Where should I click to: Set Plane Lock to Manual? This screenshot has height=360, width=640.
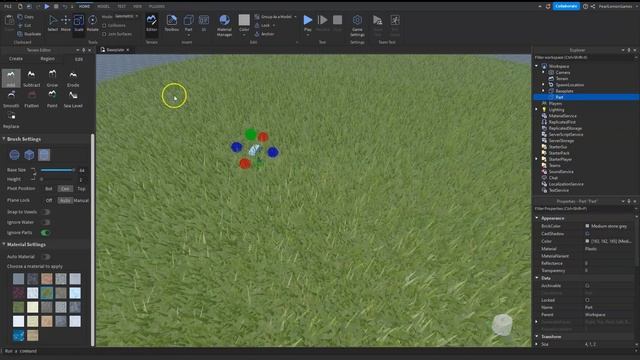pyautogui.click(x=81, y=200)
